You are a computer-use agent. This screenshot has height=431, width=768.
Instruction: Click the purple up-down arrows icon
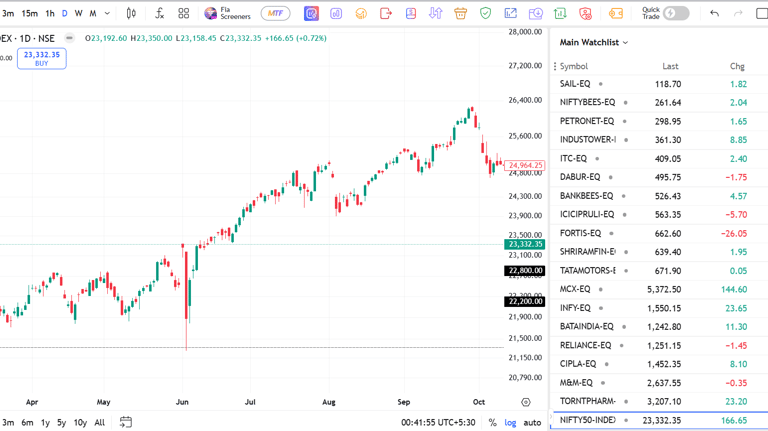coord(435,14)
